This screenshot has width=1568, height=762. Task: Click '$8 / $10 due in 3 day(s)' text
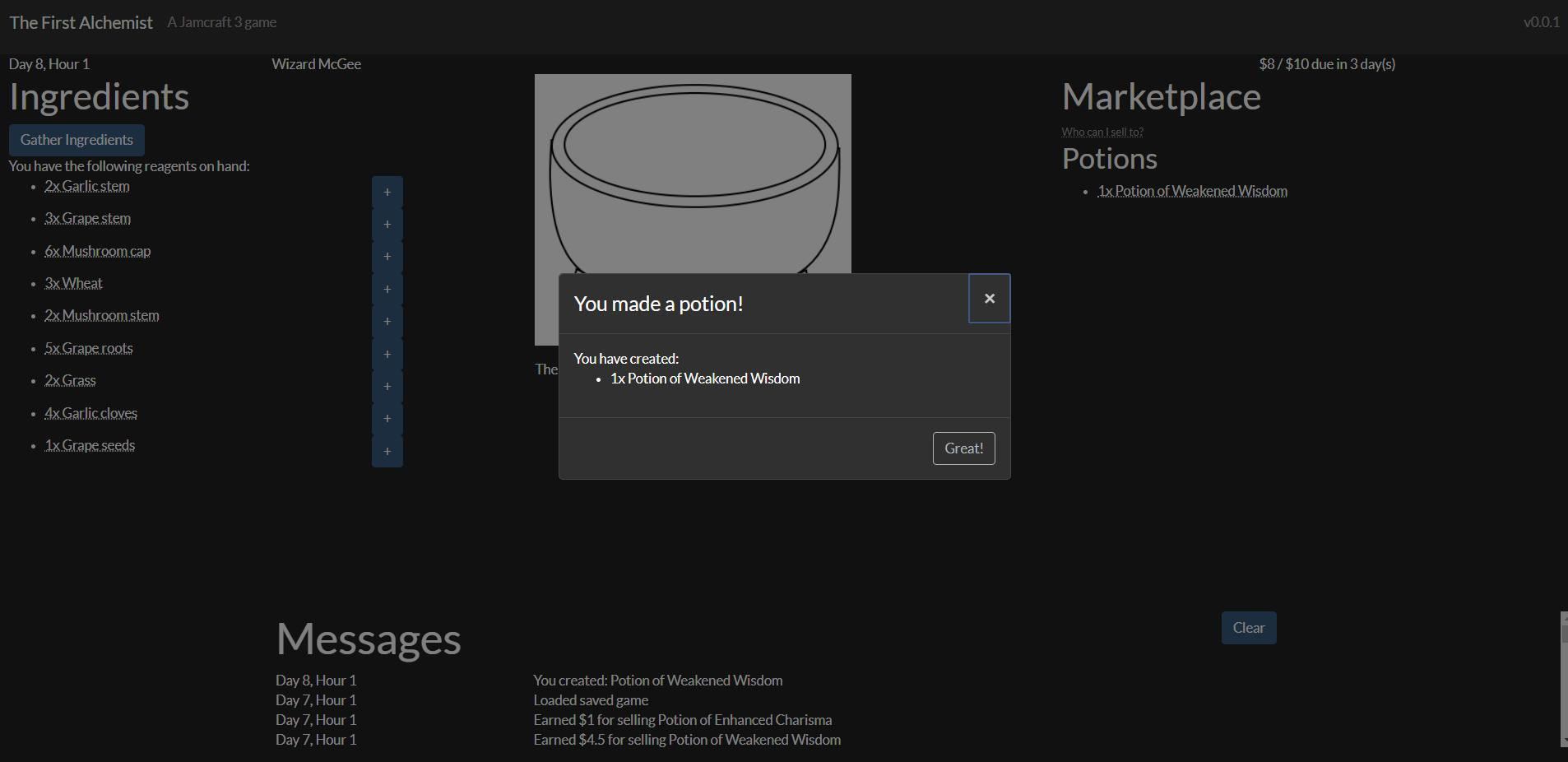pyautogui.click(x=1327, y=64)
